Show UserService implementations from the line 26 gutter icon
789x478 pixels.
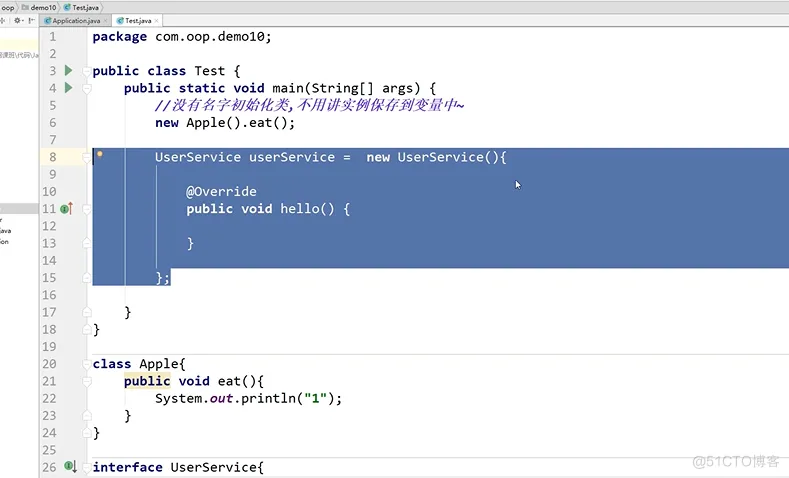tap(70, 466)
